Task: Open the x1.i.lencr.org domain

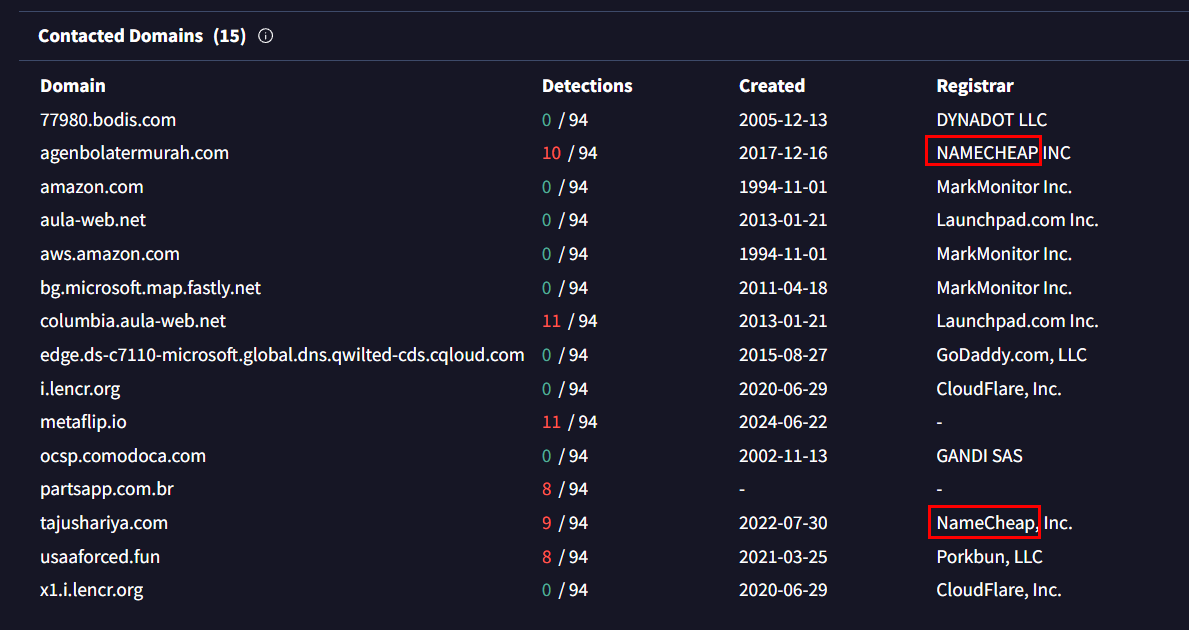Action: [x=91, y=590]
